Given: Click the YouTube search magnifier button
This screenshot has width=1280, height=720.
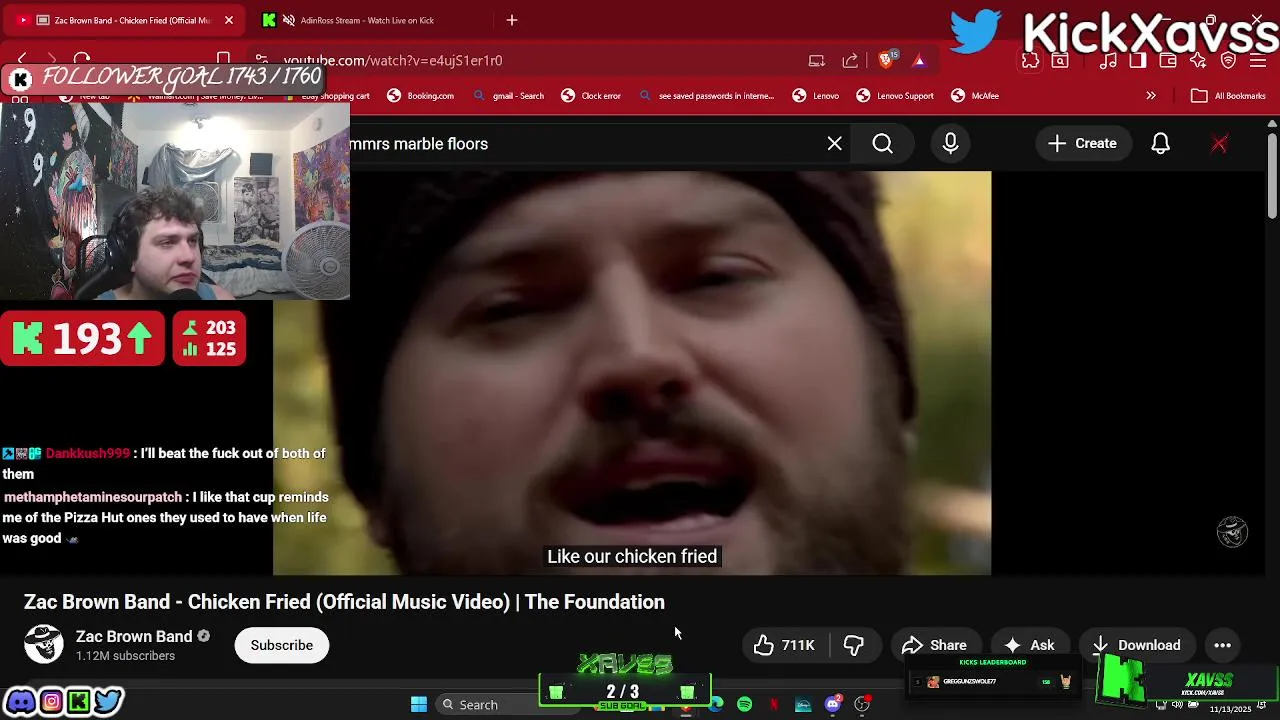Looking at the screenshot, I should pos(883,144).
